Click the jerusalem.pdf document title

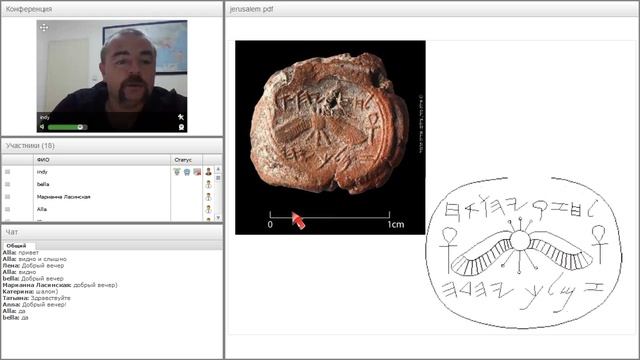point(251,9)
